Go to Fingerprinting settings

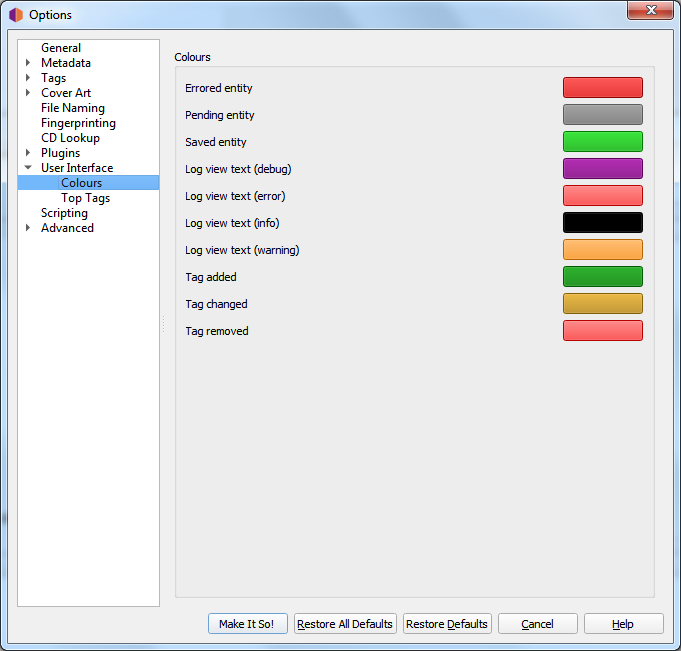(x=78, y=123)
